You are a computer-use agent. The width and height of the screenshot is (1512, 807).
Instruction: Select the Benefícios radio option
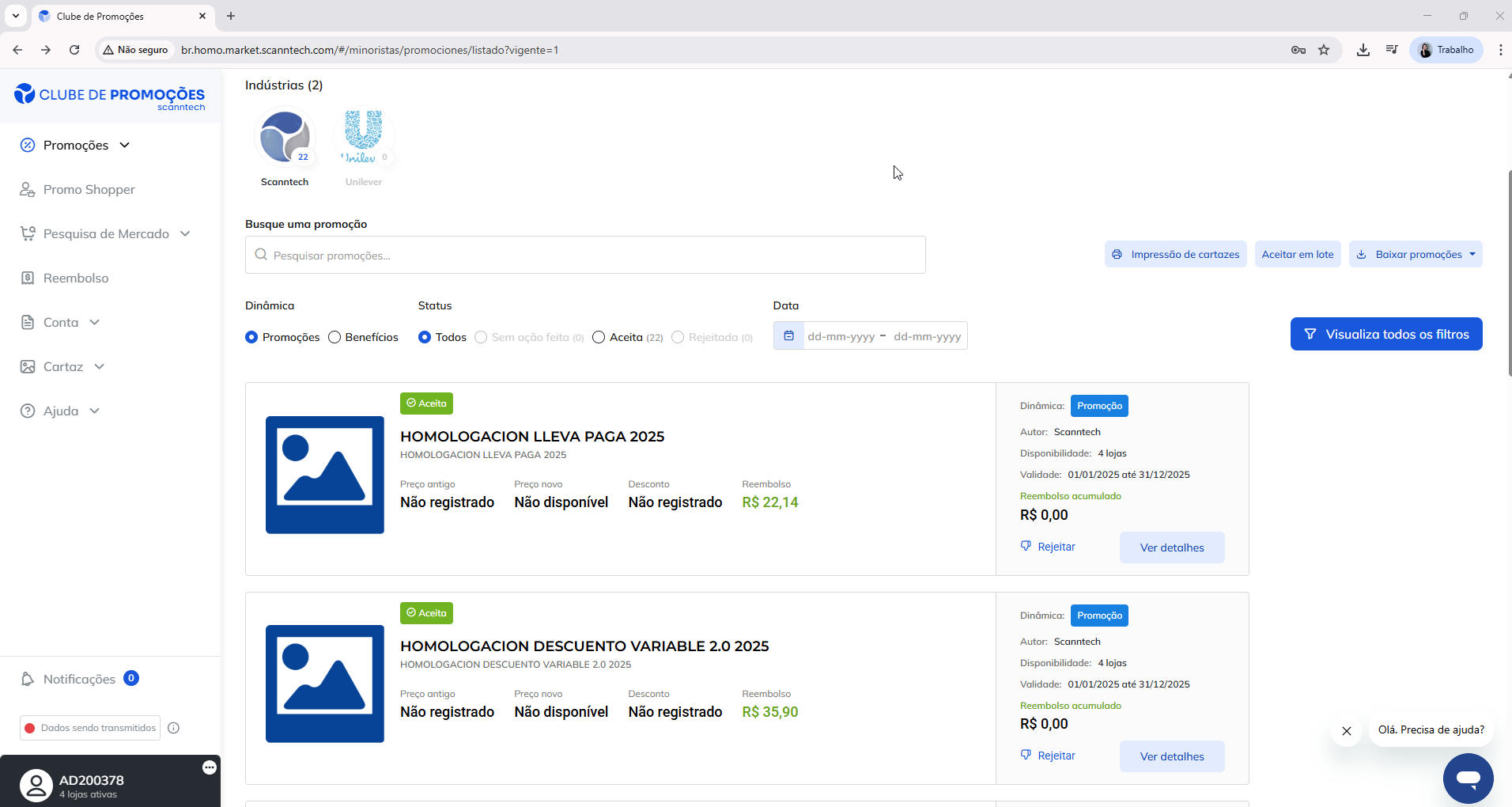(x=335, y=337)
